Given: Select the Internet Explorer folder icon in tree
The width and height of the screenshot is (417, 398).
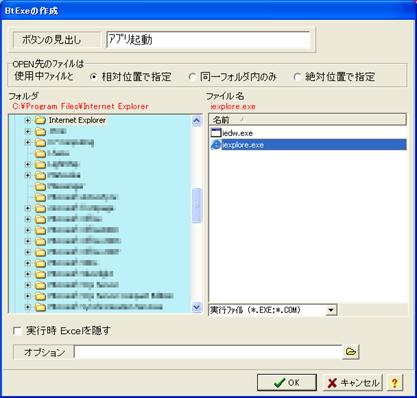Looking at the screenshot, I should tap(40, 120).
